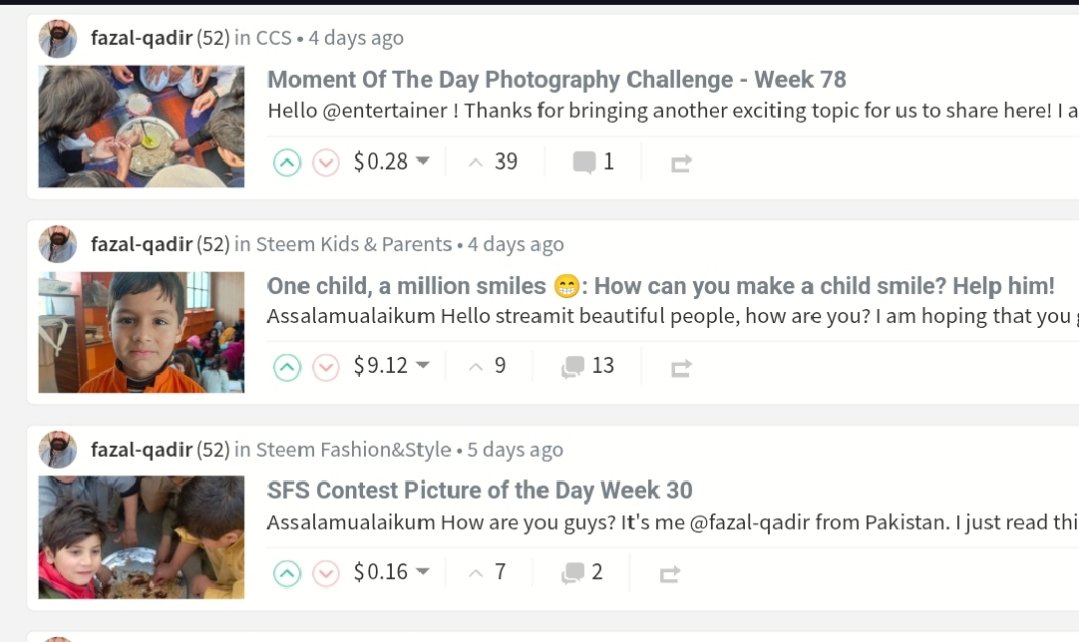Screen dimensions: 1079x642
Task: Open the Moment Of The Day Photography Challenge post
Action: point(556,79)
